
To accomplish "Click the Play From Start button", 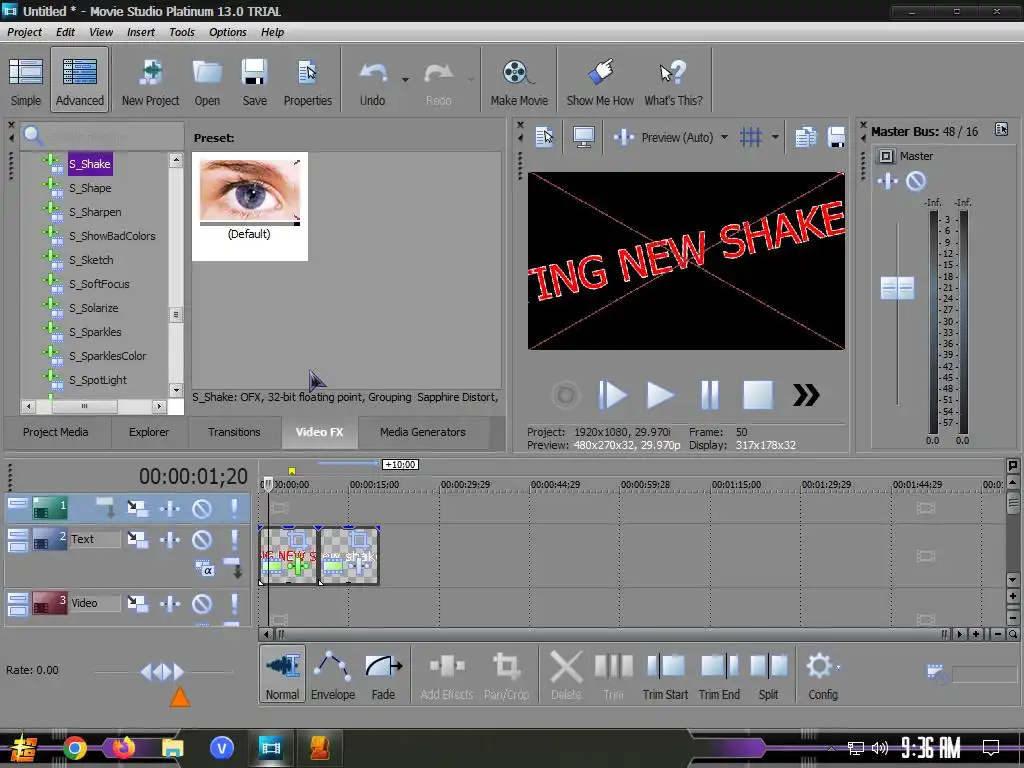I will pos(612,395).
